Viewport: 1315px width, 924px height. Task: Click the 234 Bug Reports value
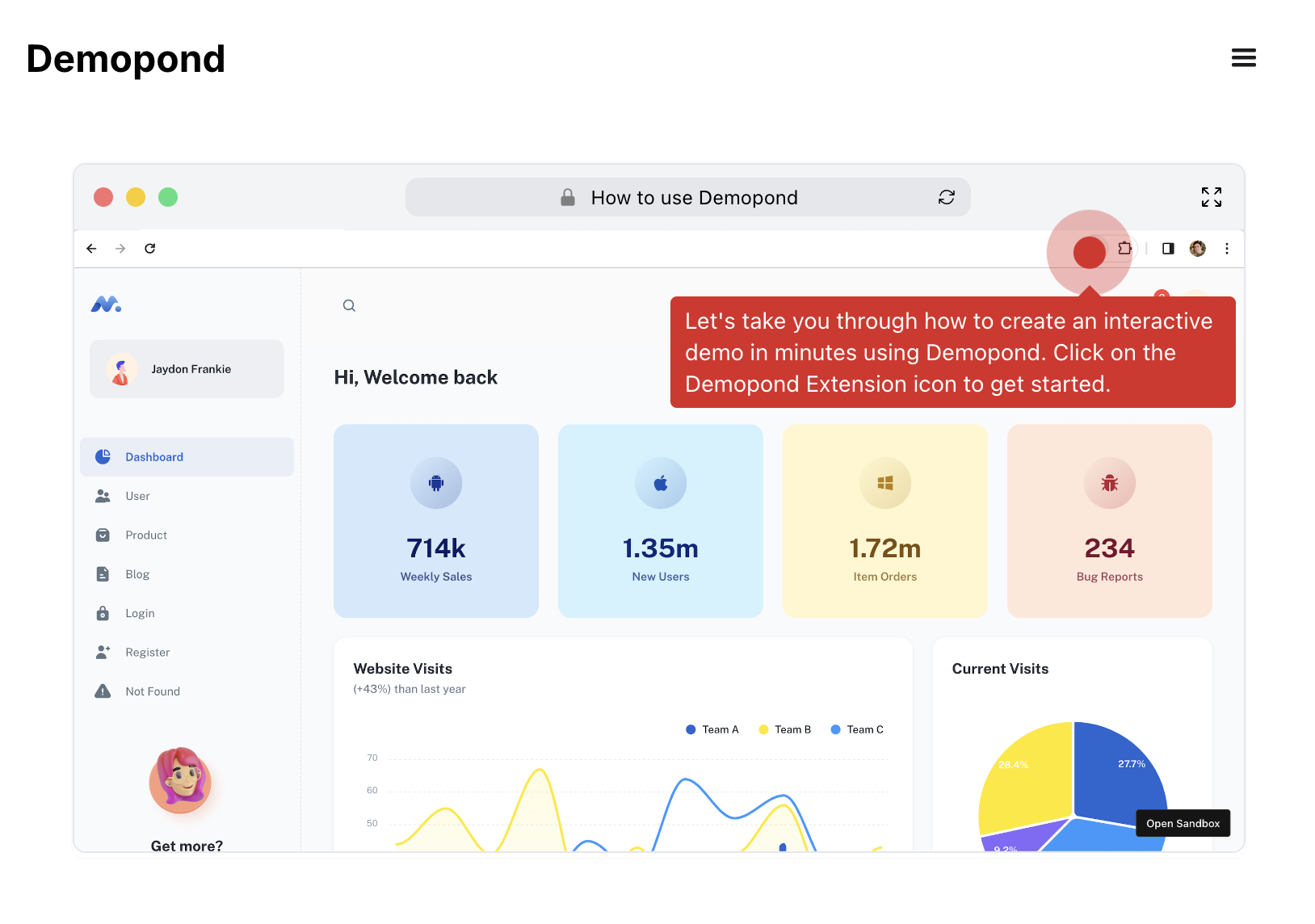point(1110,548)
